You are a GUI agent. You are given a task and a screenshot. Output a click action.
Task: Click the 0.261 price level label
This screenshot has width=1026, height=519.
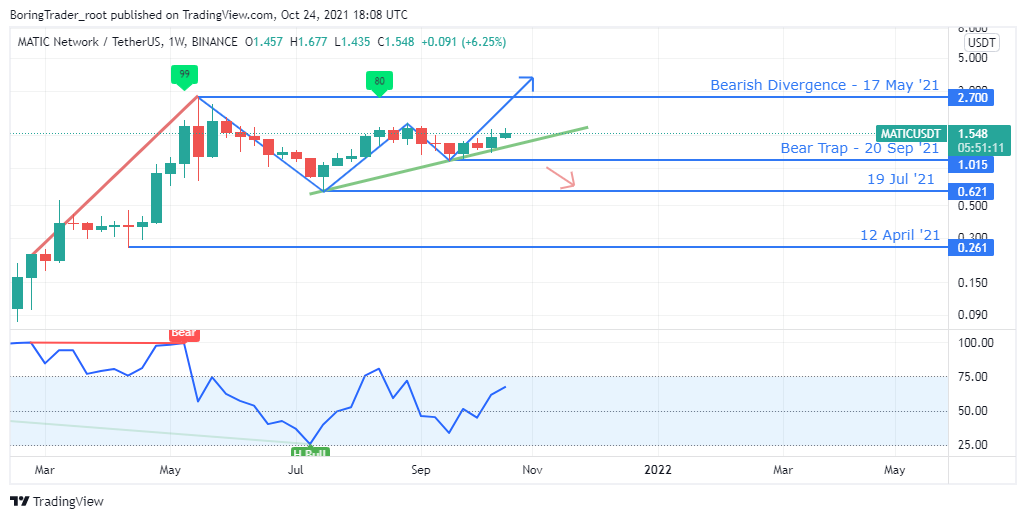(x=973, y=248)
